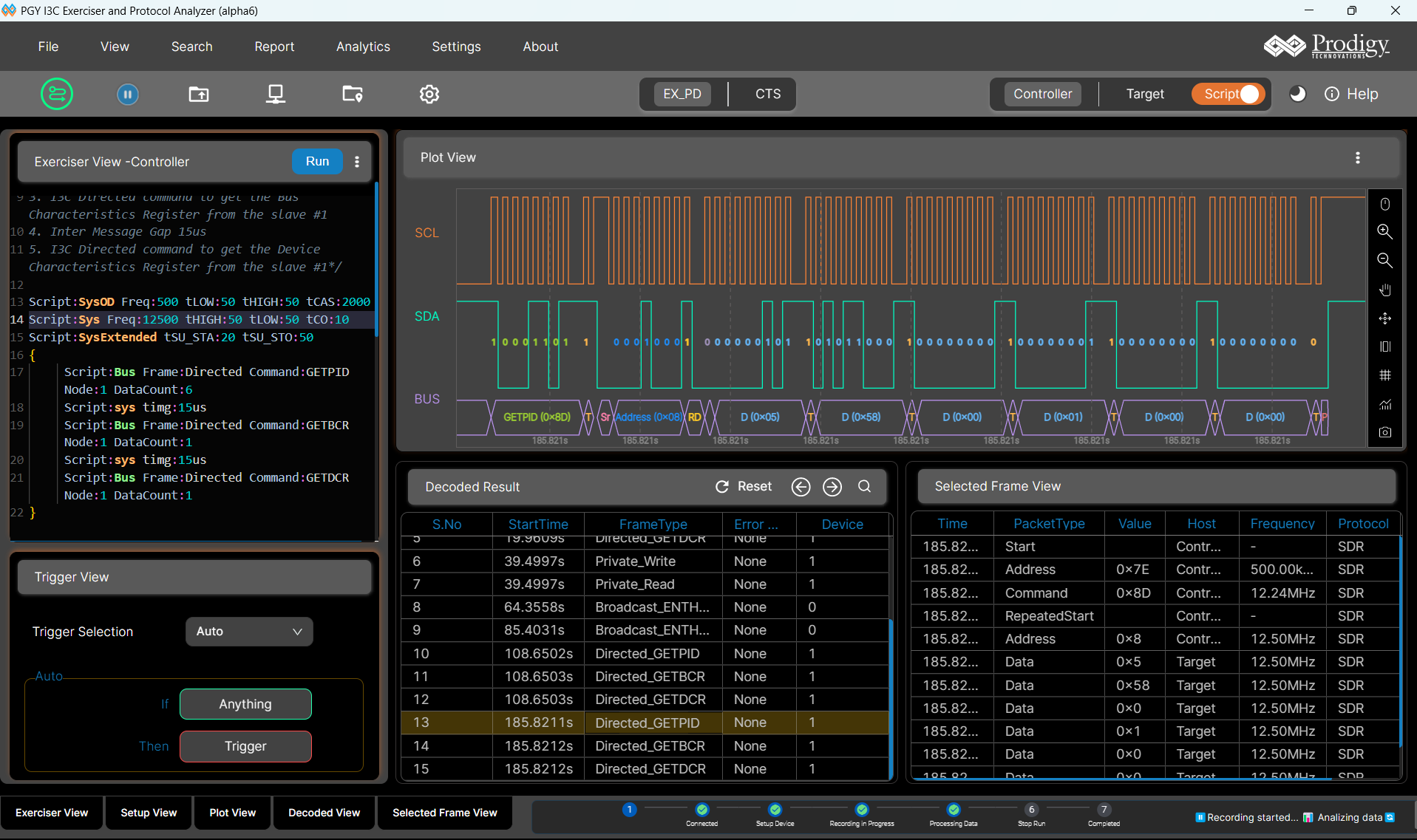Select the row 14 Directed_GETBCR frame
Image resolution: width=1417 pixels, height=840 pixels.
tap(649, 745)
